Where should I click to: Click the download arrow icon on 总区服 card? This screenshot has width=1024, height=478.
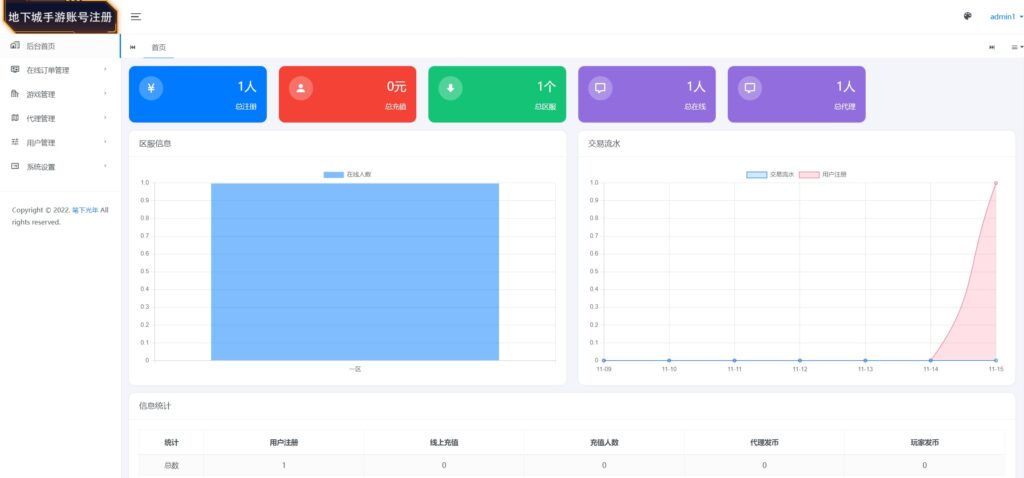(x=450, y=88)
